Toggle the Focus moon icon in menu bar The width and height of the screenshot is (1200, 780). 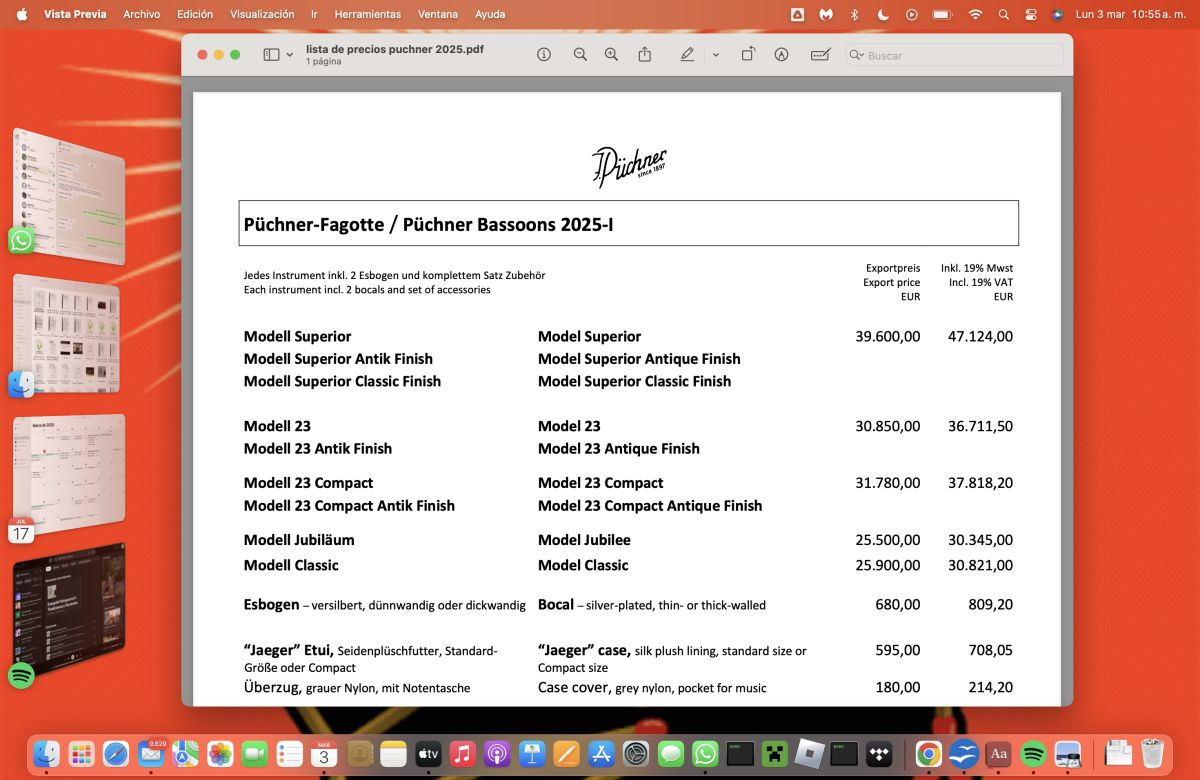(x=883, y=14)
